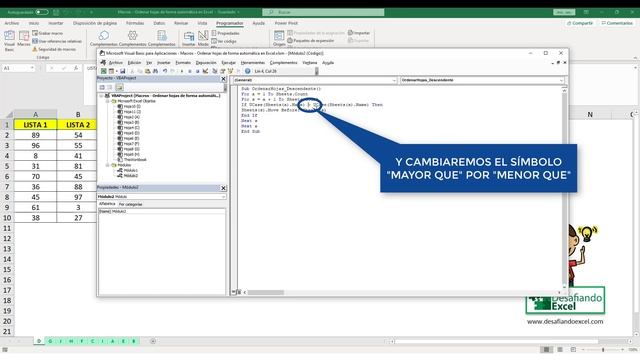Viewport: 640px width, 360px height.
Task: Click the Compartir button
Action: [x=580, y=23]
